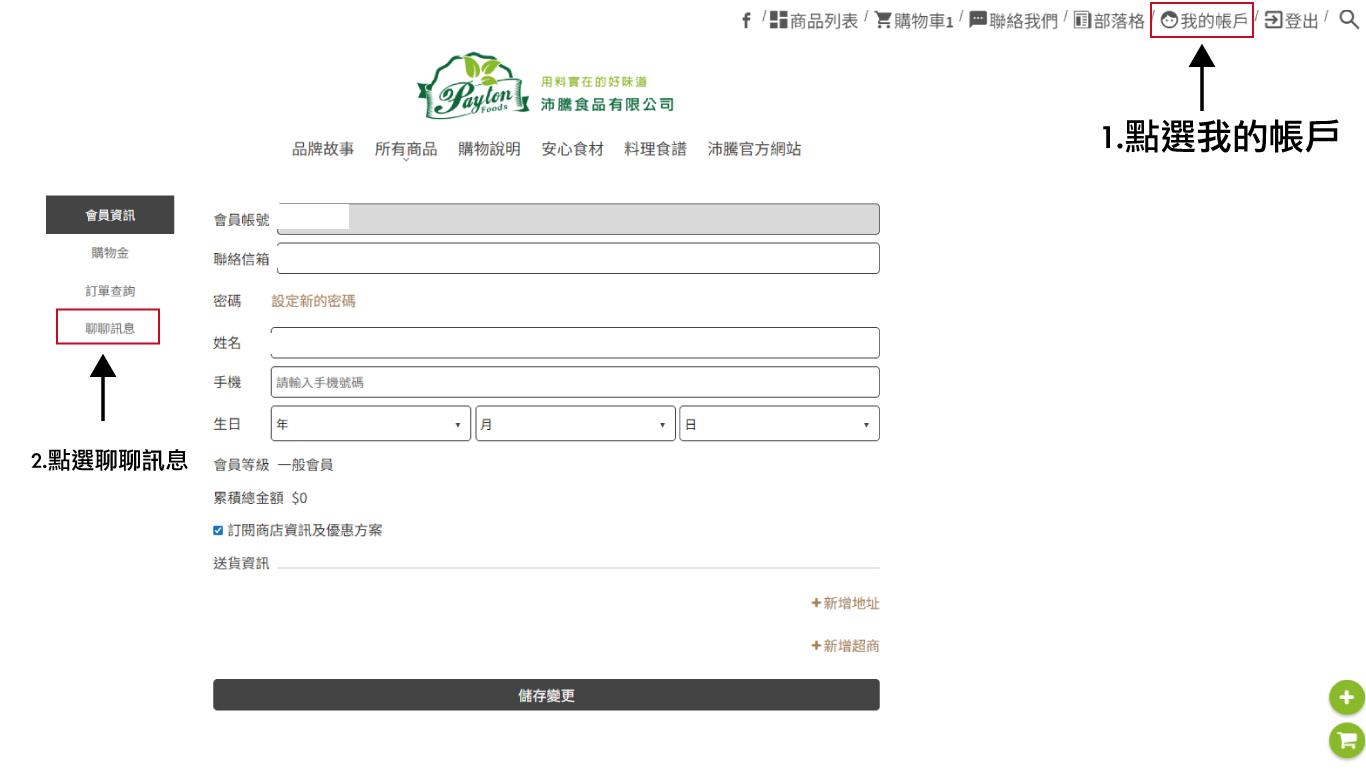The image size is (1366, 783).
Task: Select 聊聊訊息 sidebar item
Action: click(109, 328)
